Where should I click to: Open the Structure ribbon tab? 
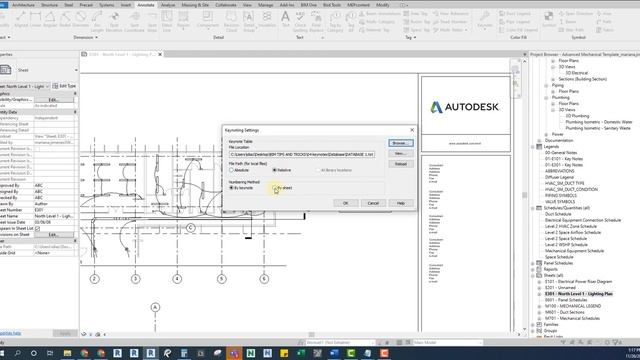coord(49,5)
